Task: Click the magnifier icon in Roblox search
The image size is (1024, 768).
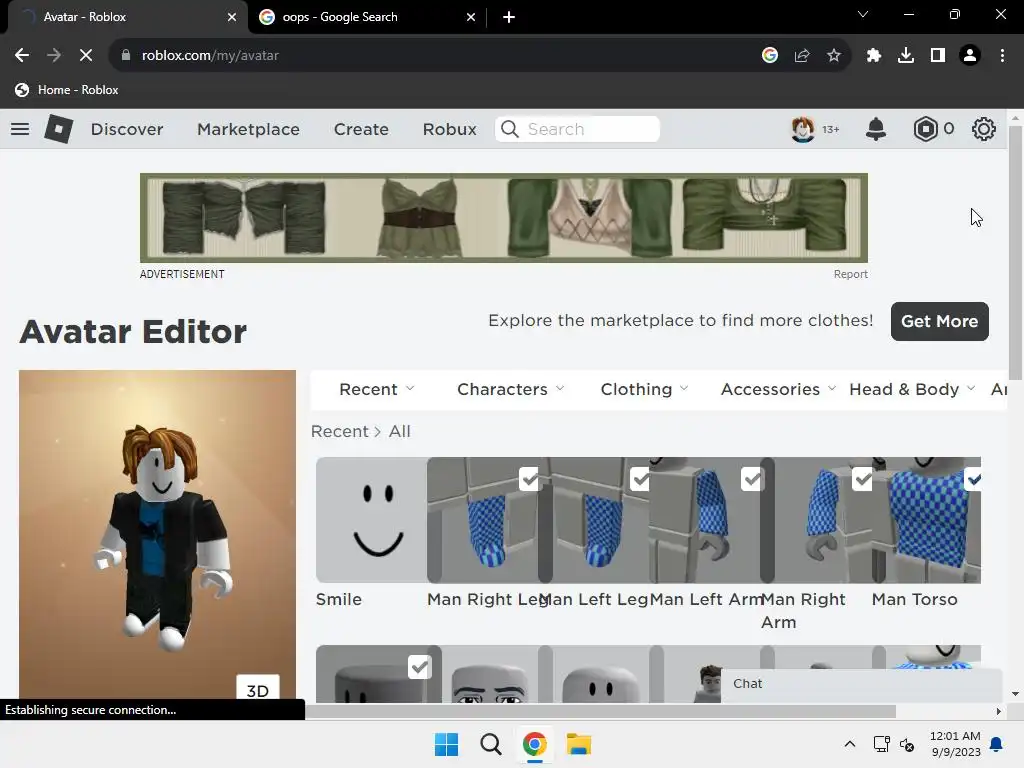Action: click(510, 129)
